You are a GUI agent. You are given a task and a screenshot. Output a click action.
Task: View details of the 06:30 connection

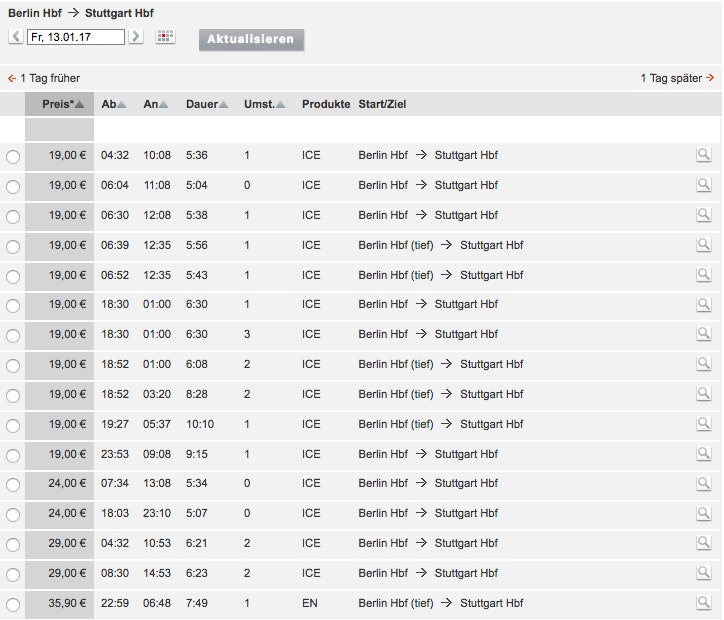point(704,215)
